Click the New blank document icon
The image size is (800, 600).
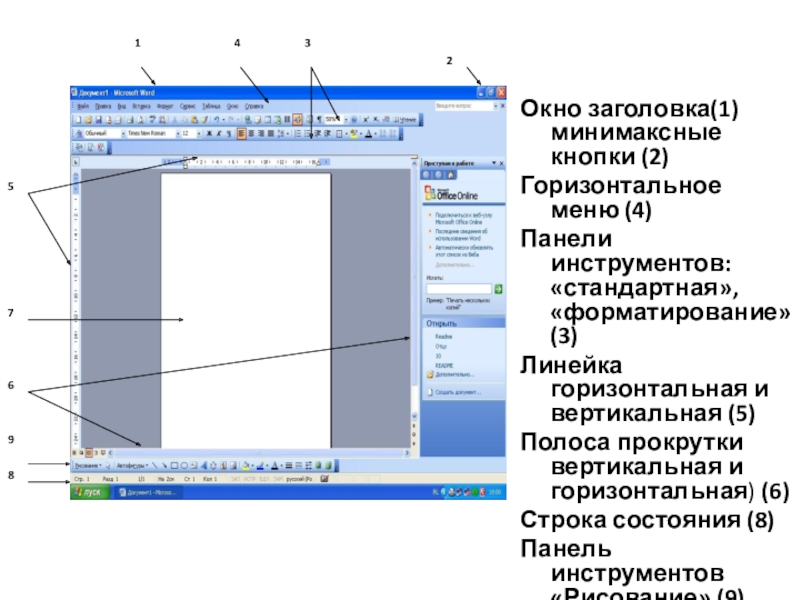79,119
